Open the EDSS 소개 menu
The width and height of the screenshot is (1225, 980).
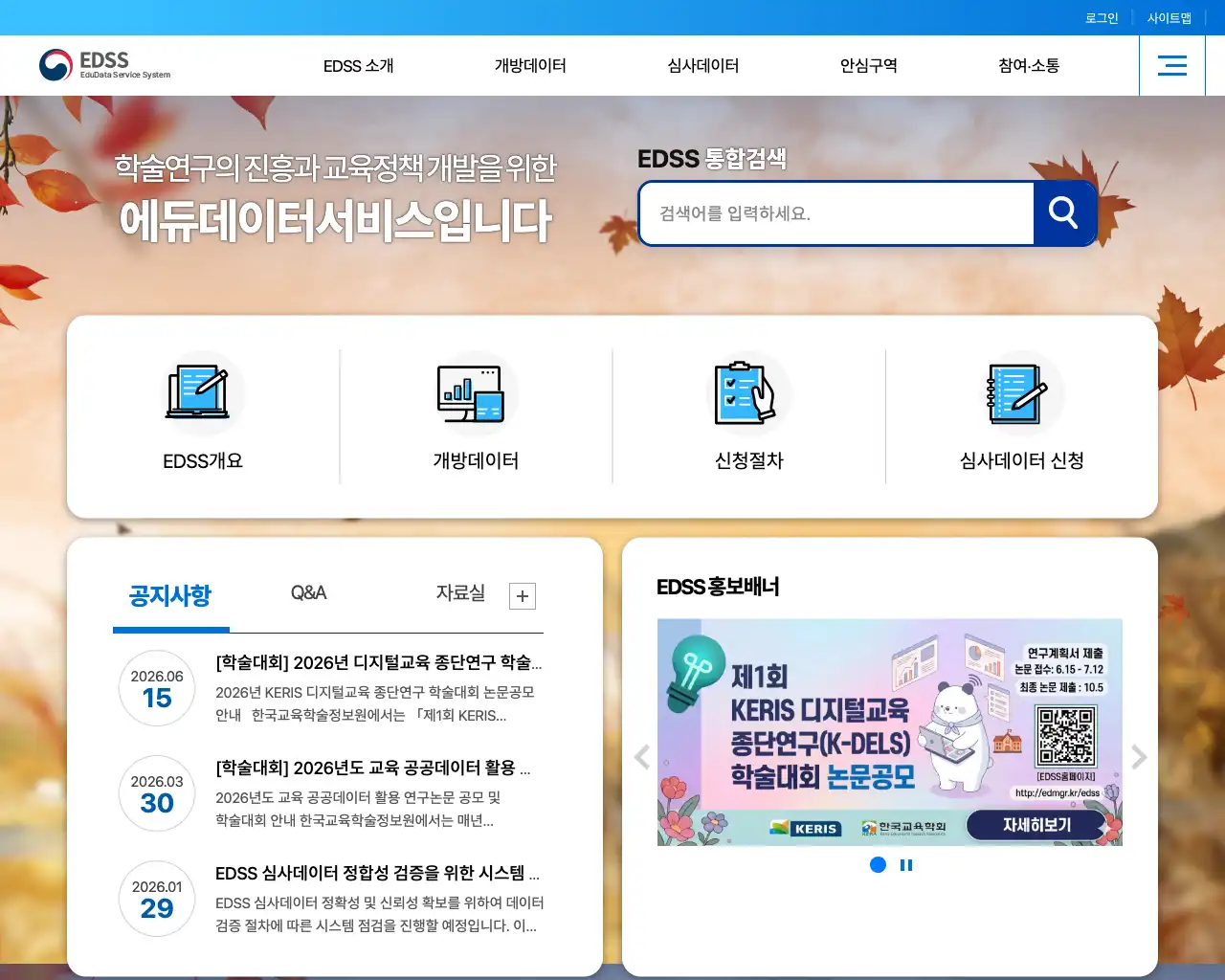(x=358, y=66)
